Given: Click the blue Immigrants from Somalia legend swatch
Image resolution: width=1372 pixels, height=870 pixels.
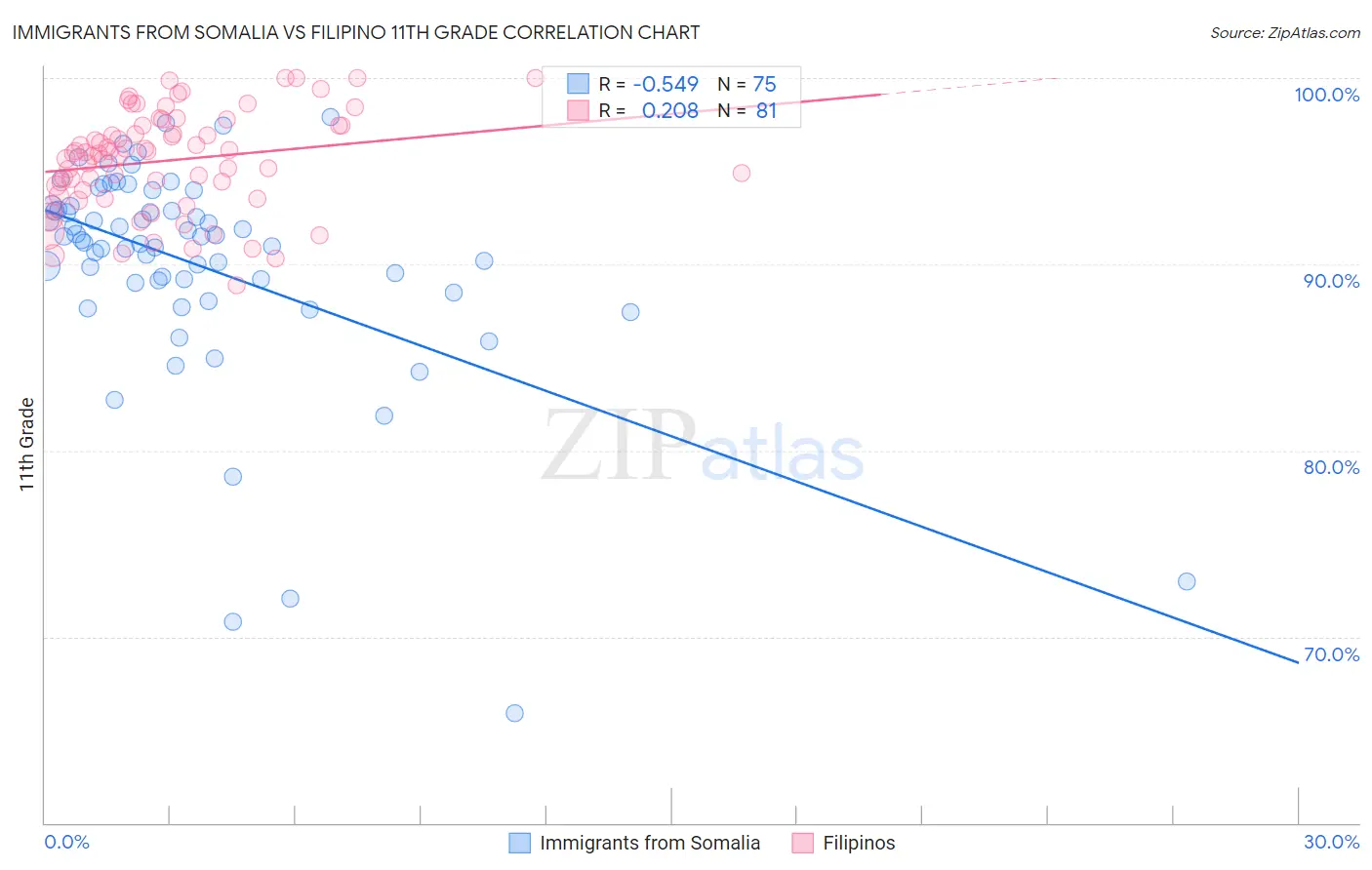Looking at the screenshot, I should [520, 843].
